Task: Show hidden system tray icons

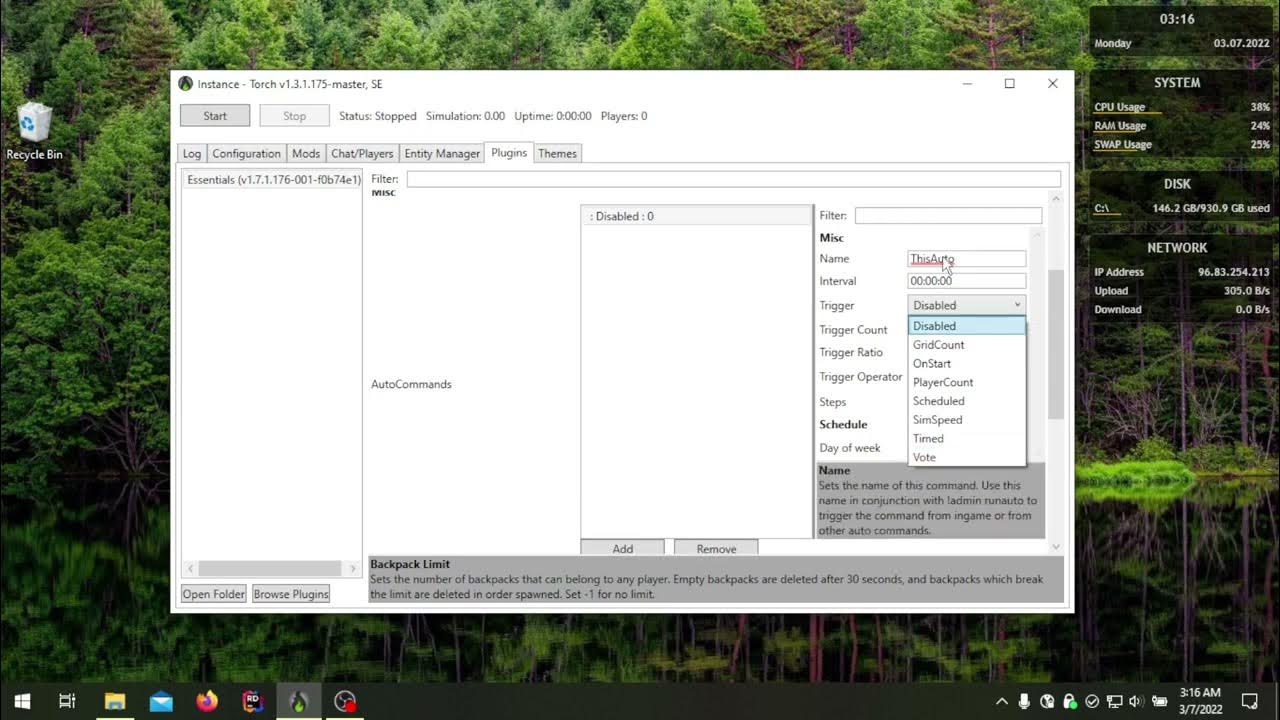Action: pyautogui.click(x=1002, y=701)
